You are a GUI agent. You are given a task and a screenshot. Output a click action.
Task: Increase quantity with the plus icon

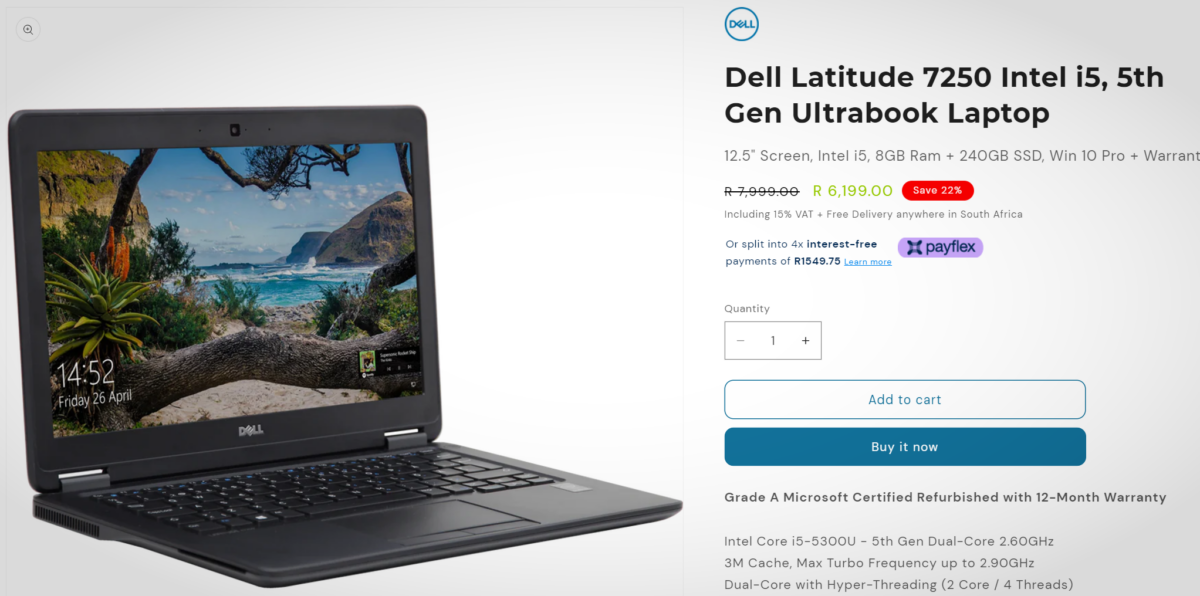(805, 341)
